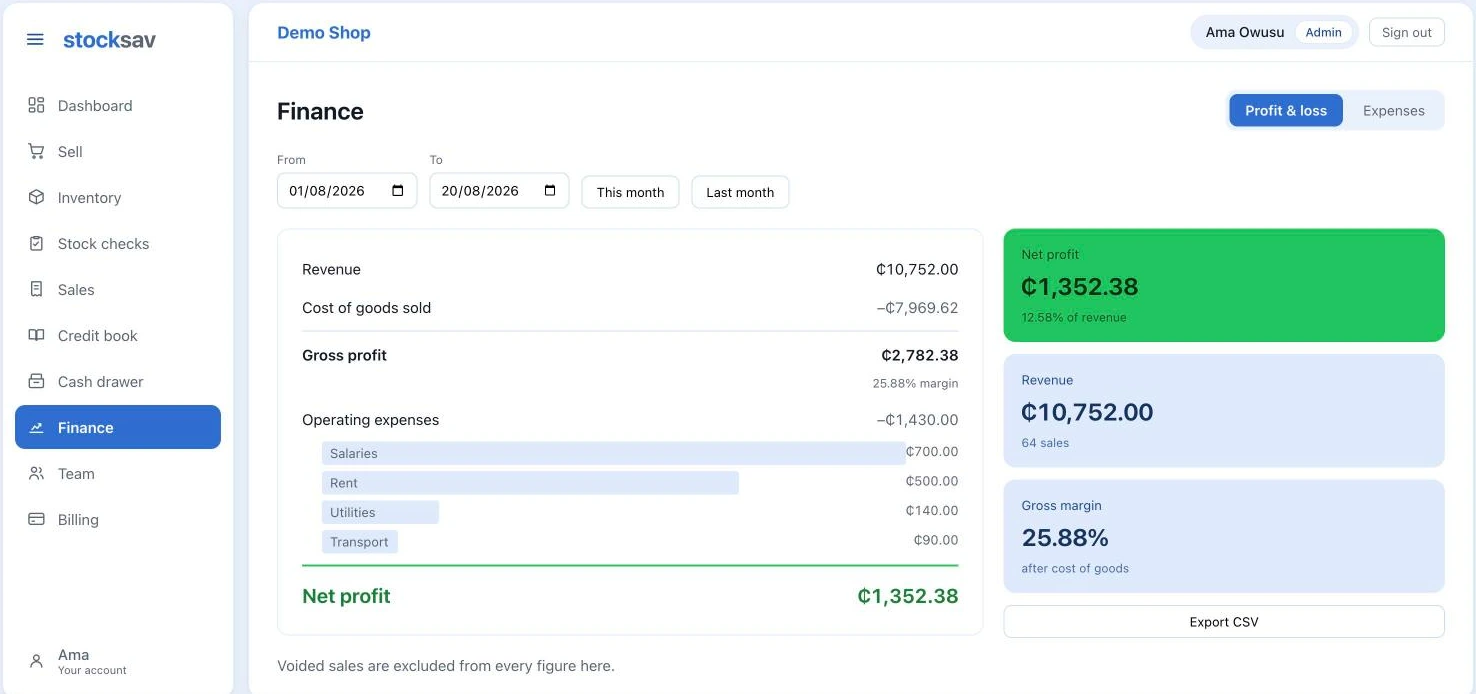Click the green Net profit card
This screenshot has width=1476, height=694.
pyautogui.click(x=1224, y=285)
